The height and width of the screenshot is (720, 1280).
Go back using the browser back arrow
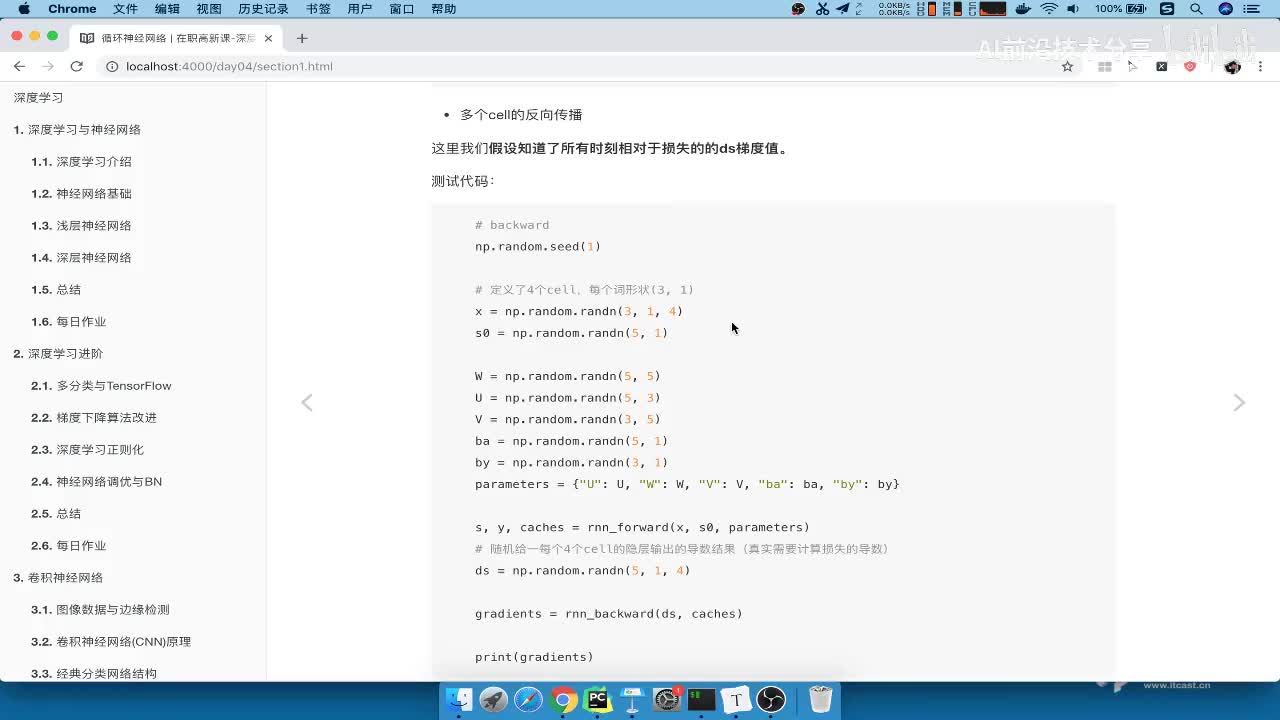[x=19, y=66]
